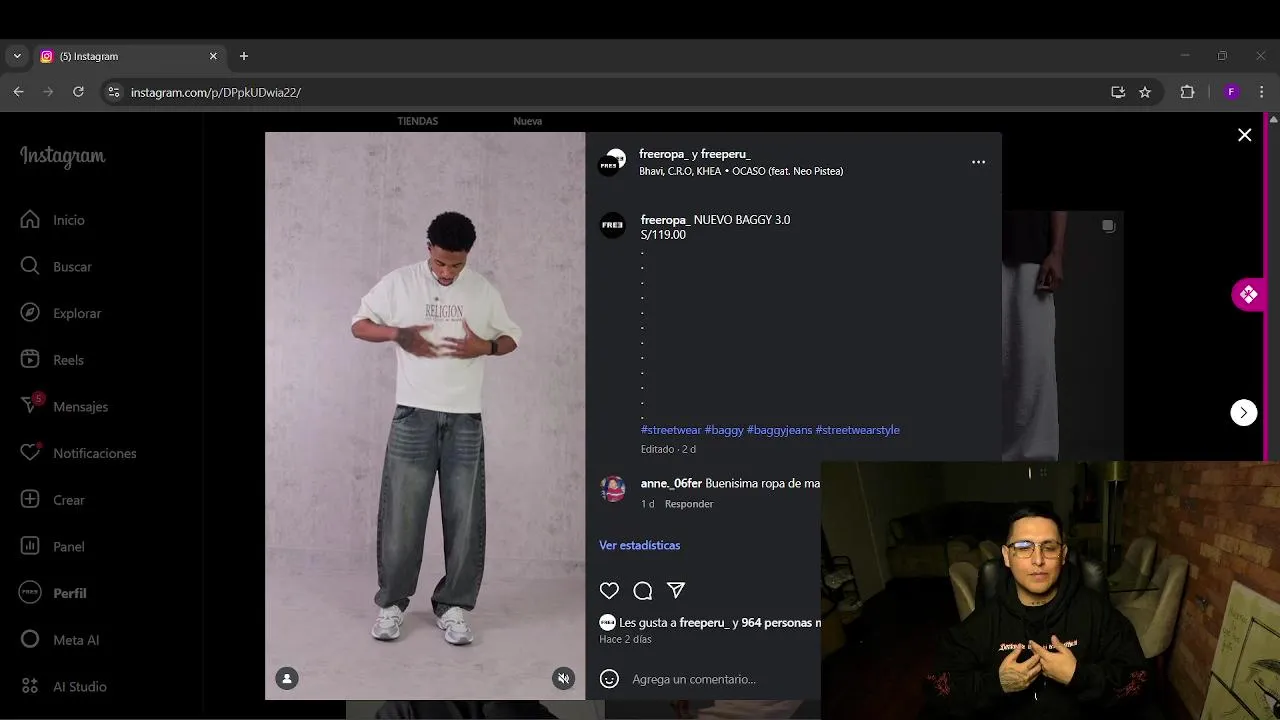Screen dimensions: 1280x720
Task: Go to next post arrow
Action: pos(1243,412)
